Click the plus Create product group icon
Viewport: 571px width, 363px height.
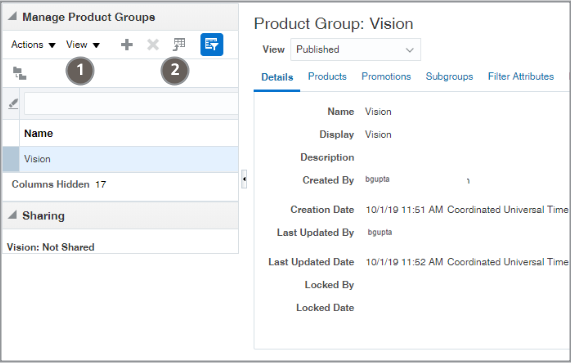point(127,45)
